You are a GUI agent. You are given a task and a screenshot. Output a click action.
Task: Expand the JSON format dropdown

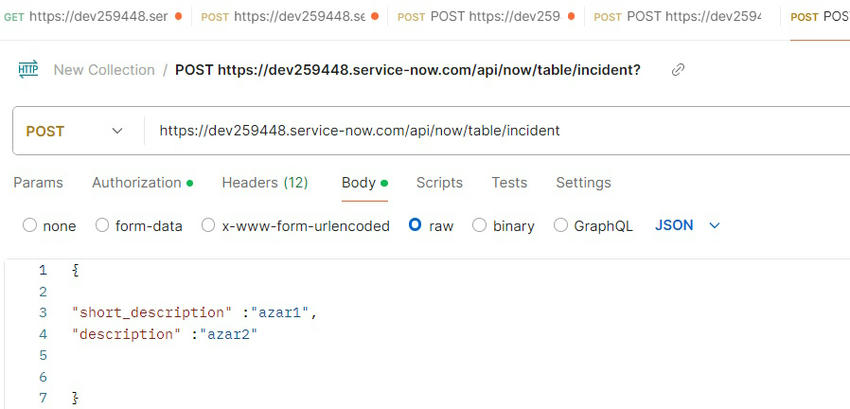[x=688, y=226]
